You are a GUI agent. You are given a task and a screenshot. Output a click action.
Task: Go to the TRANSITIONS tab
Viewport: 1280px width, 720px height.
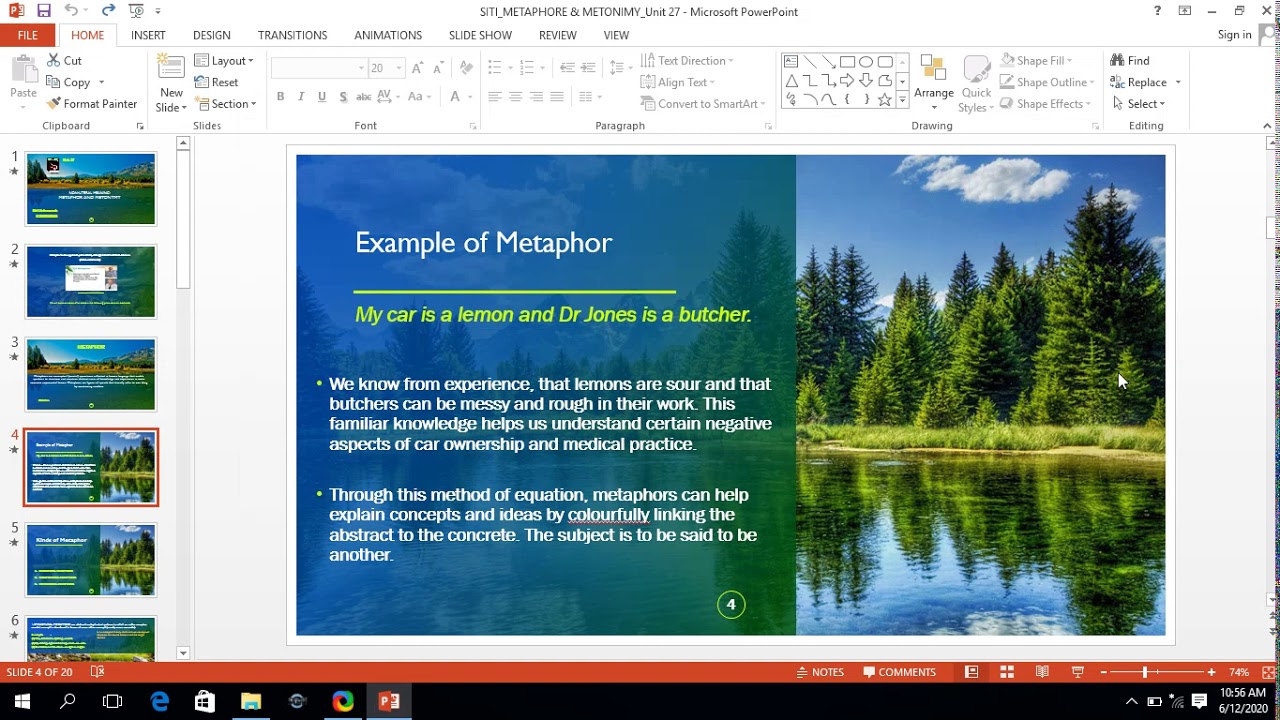[292, 35]
